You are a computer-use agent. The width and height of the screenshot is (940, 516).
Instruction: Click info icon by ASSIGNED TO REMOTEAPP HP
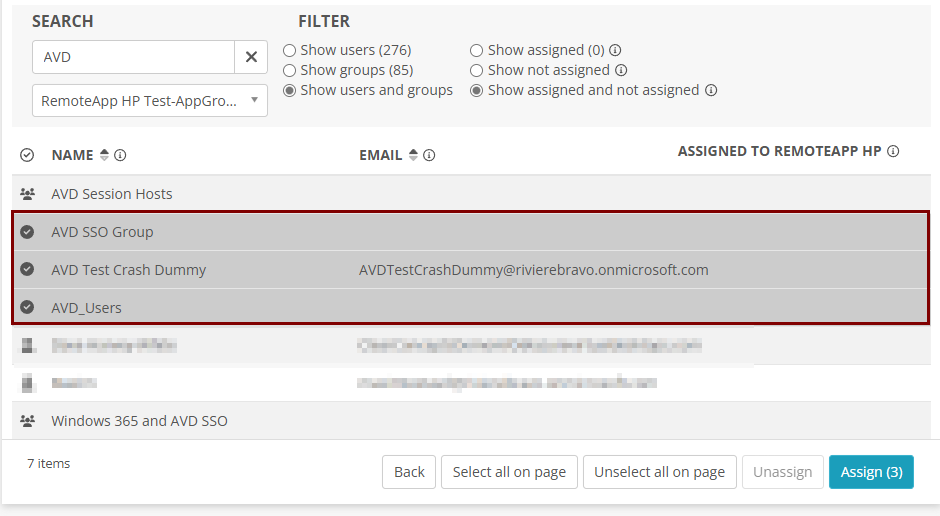tap(893, 151)
